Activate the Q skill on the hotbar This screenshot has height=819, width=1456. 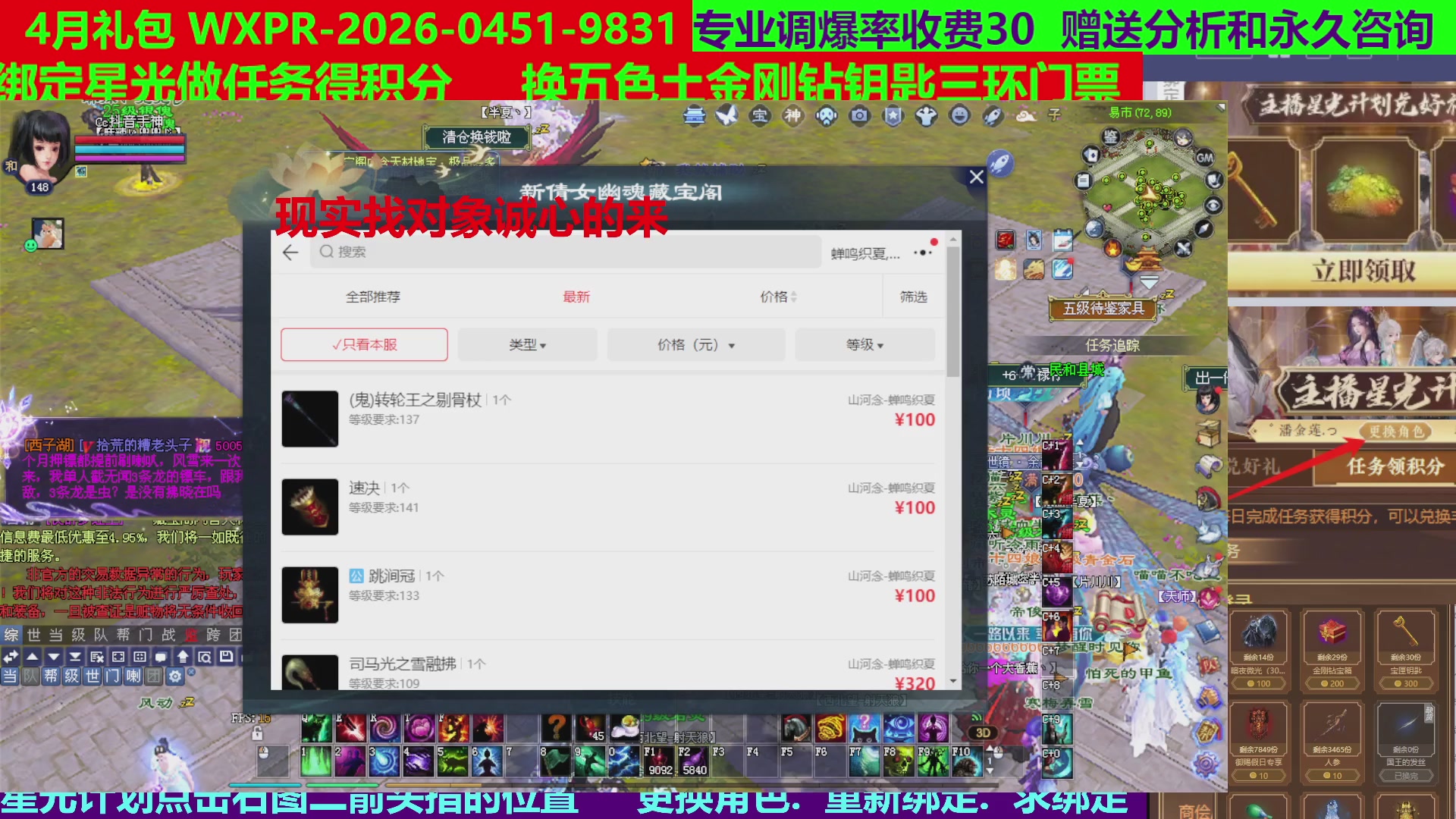click(x=315, y=728)
